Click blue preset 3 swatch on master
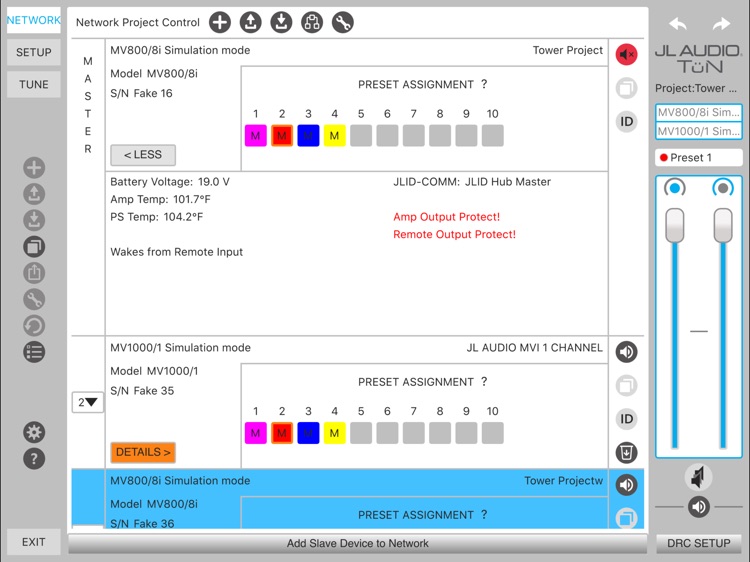The width and height of the screenshot is (750, 562). pos(308,135)
